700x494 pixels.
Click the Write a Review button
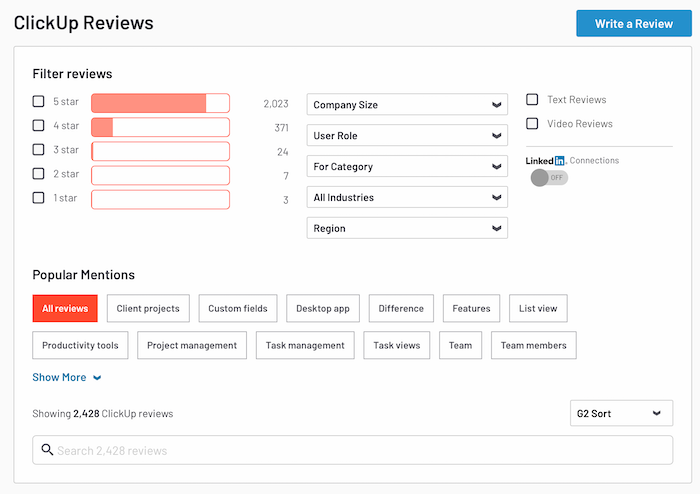pos(633,24)
